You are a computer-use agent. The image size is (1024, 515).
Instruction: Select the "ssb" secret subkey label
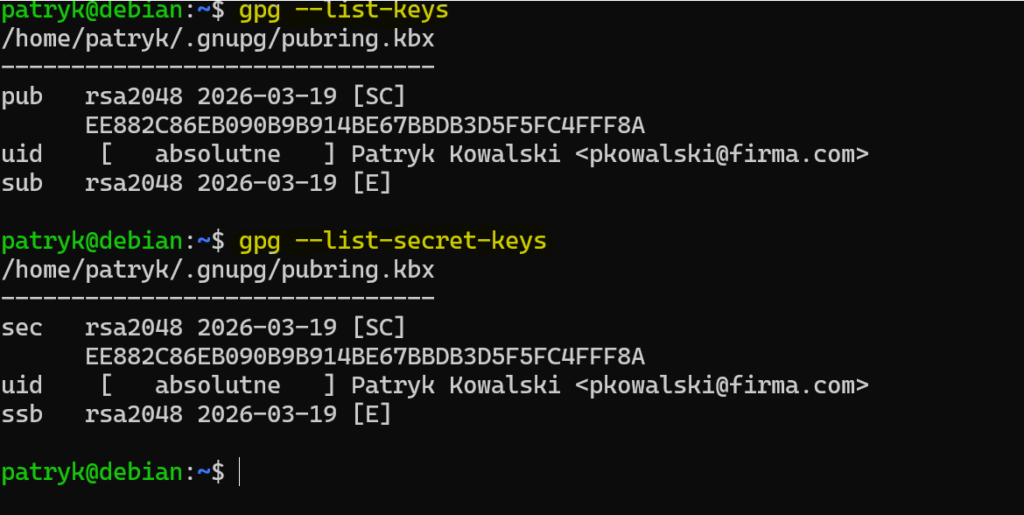click(22, 414)
